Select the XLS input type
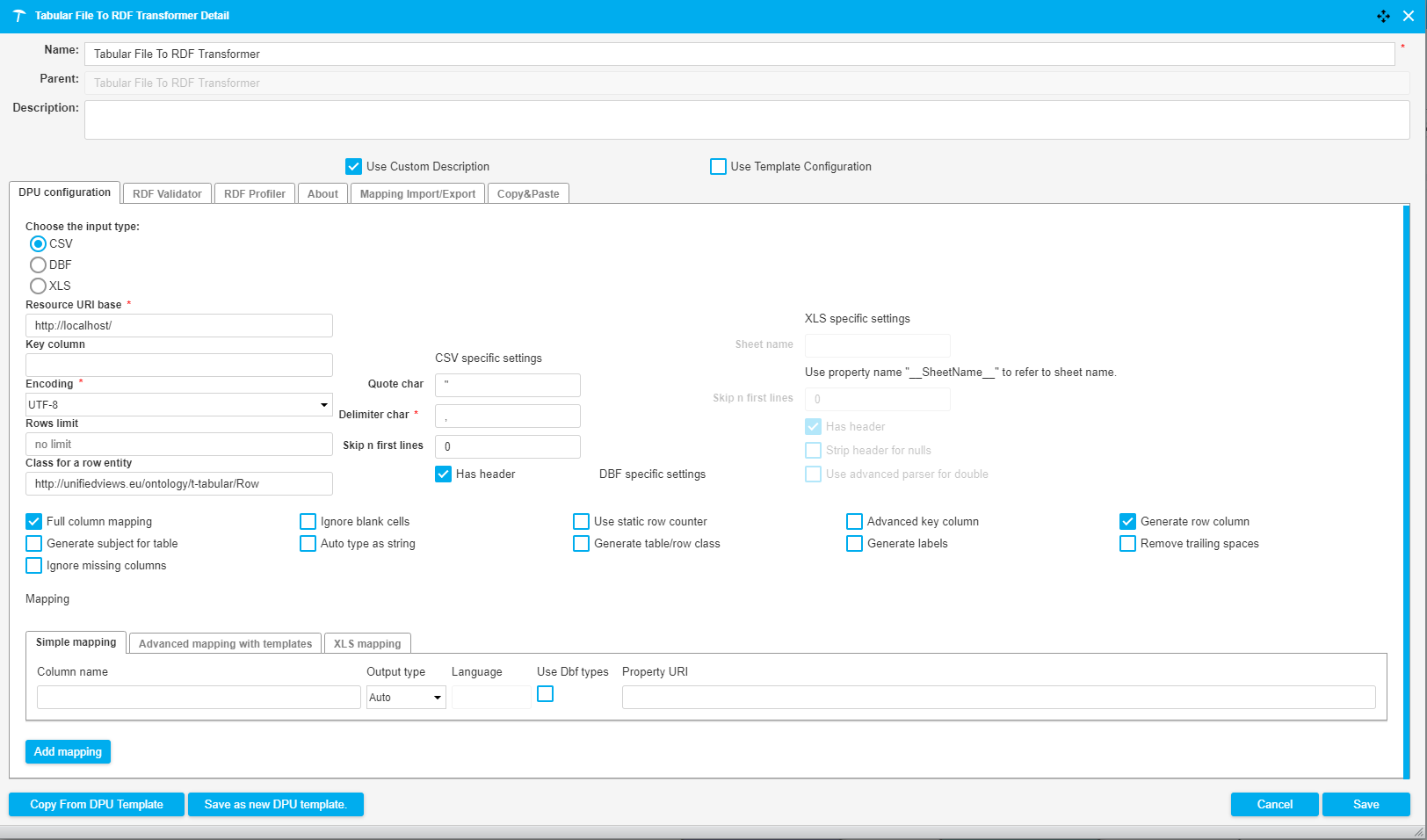Image resolution: width=1427 pixels, height=840 pixels. pyautogui.click(x=38, y=286)
